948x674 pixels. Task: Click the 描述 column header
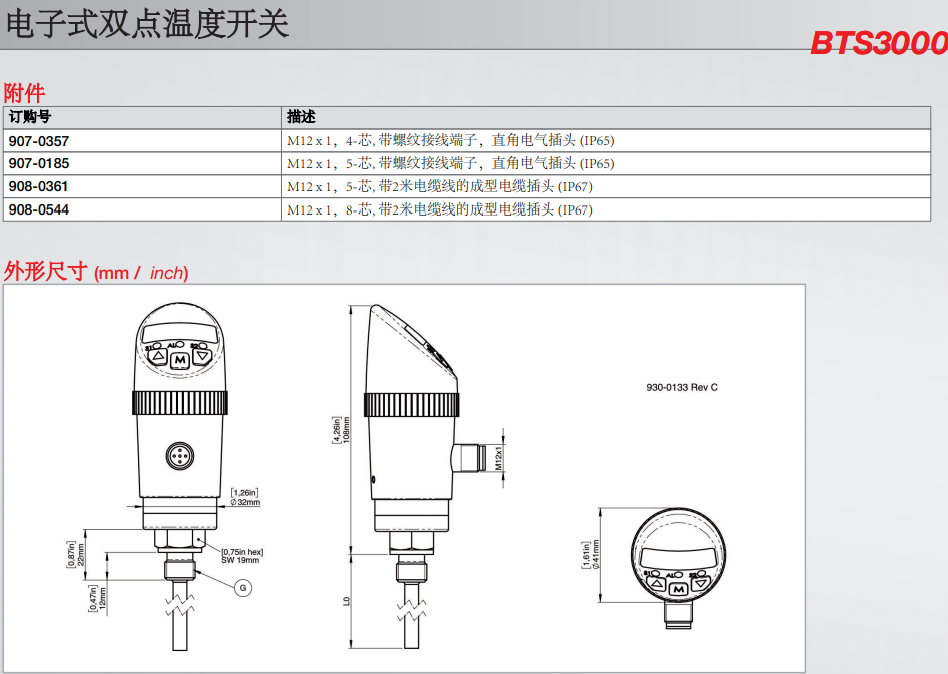pos(301,117)
